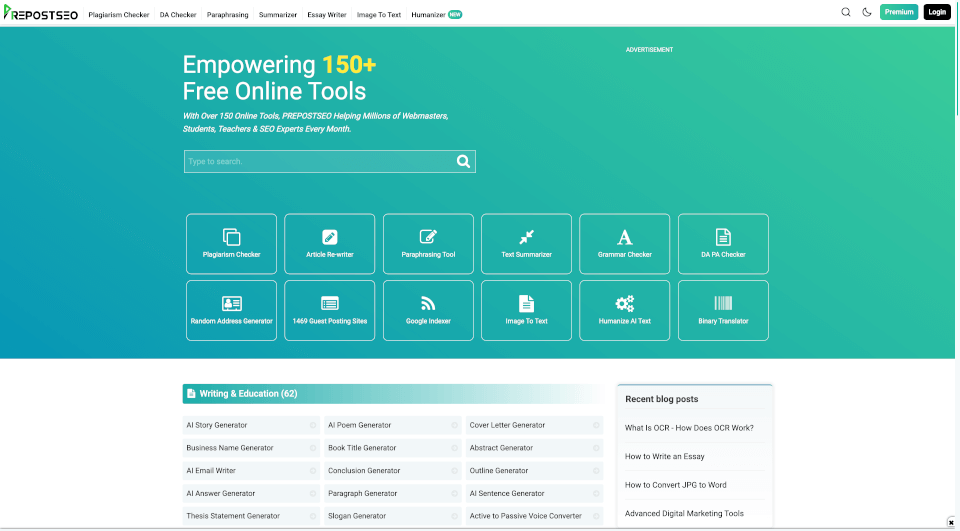Open the Text Summarizer card

tap(527, 244)
